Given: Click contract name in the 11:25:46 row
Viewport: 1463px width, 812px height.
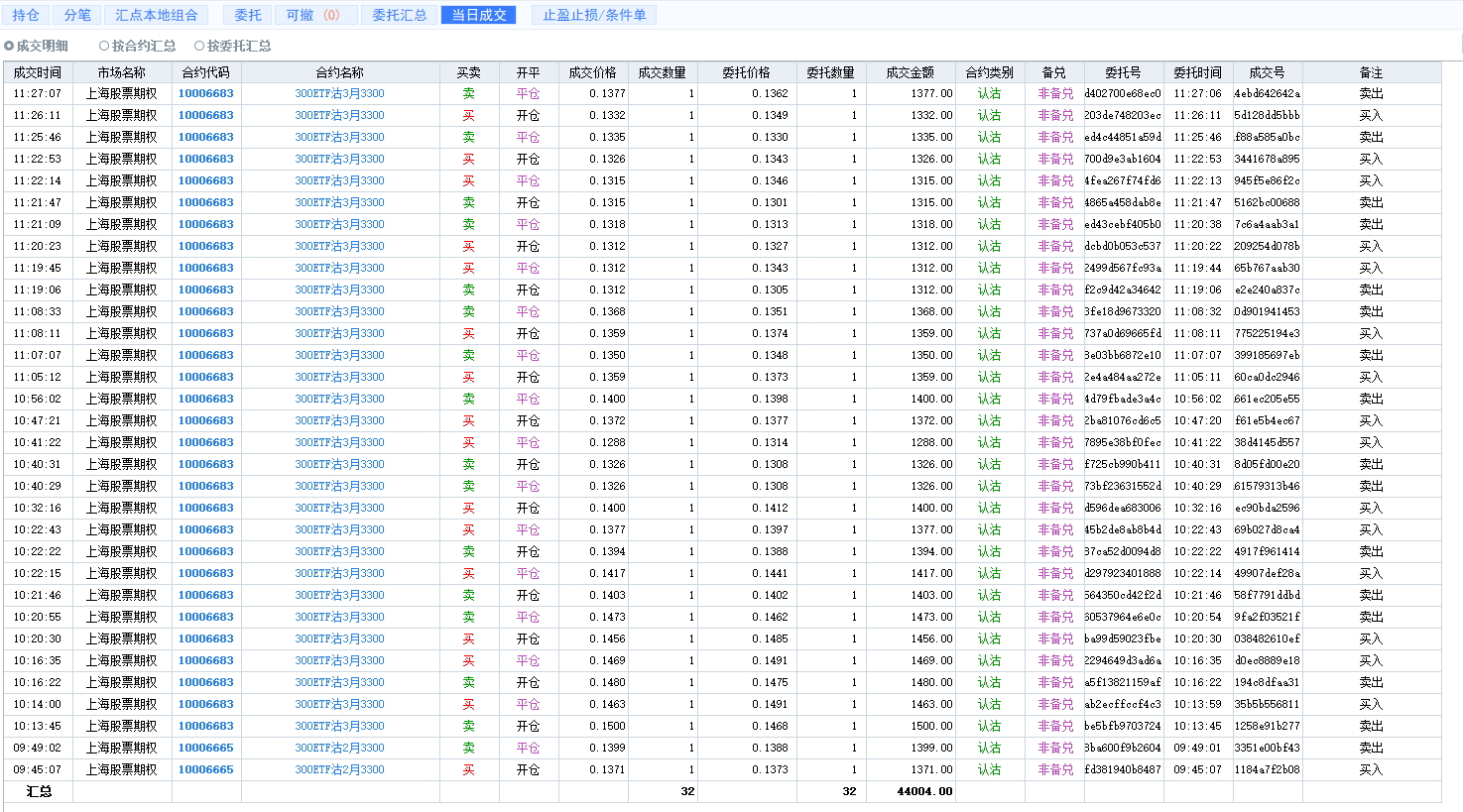Looking at the screenshot, I should (339, 137).
